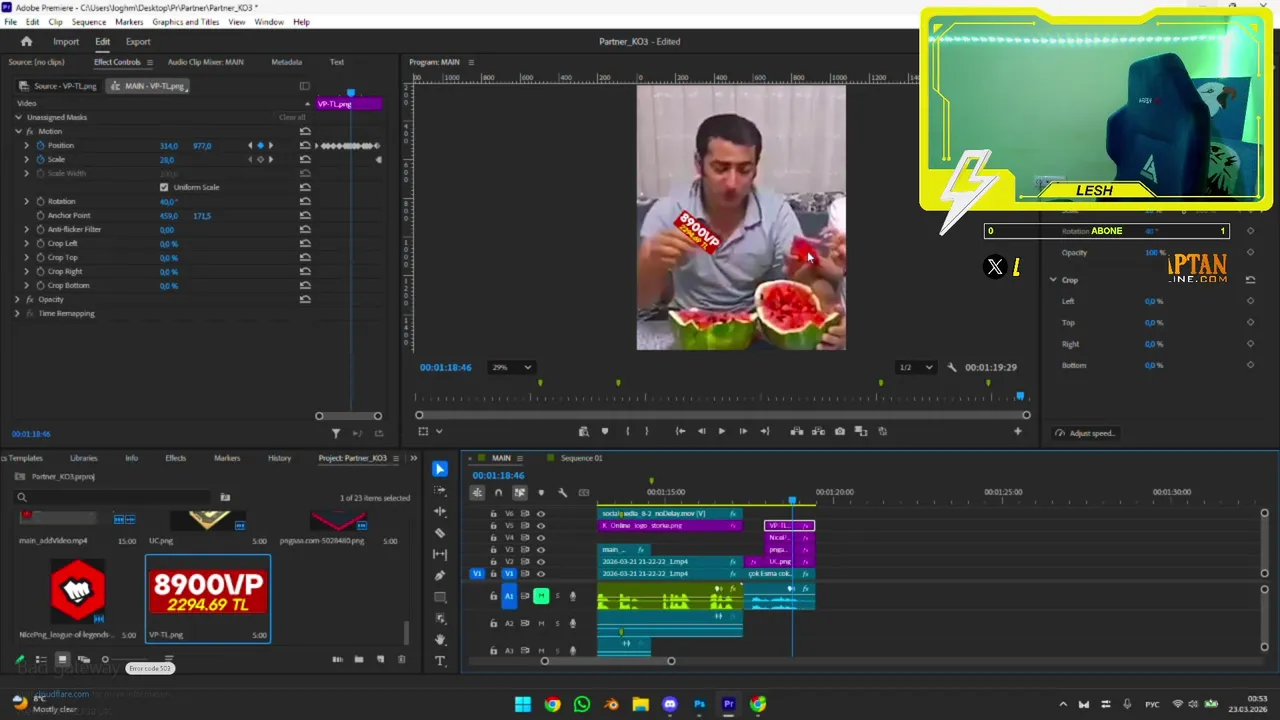Reset the Rotation parameter
The height and width of the screenshot is (720, 1280).
(x=305, y=201)
